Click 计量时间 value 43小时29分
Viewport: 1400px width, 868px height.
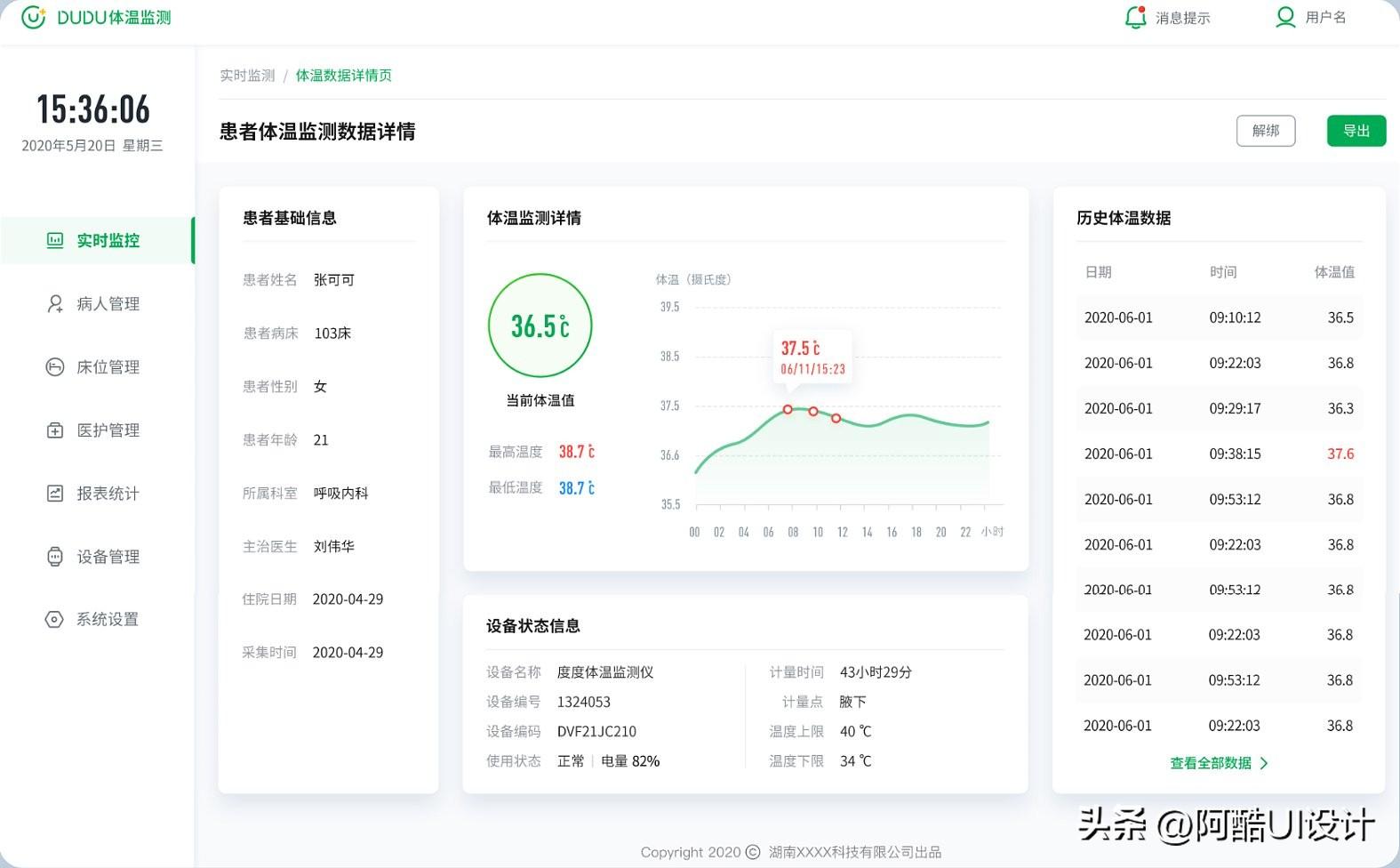click(876, 672)
